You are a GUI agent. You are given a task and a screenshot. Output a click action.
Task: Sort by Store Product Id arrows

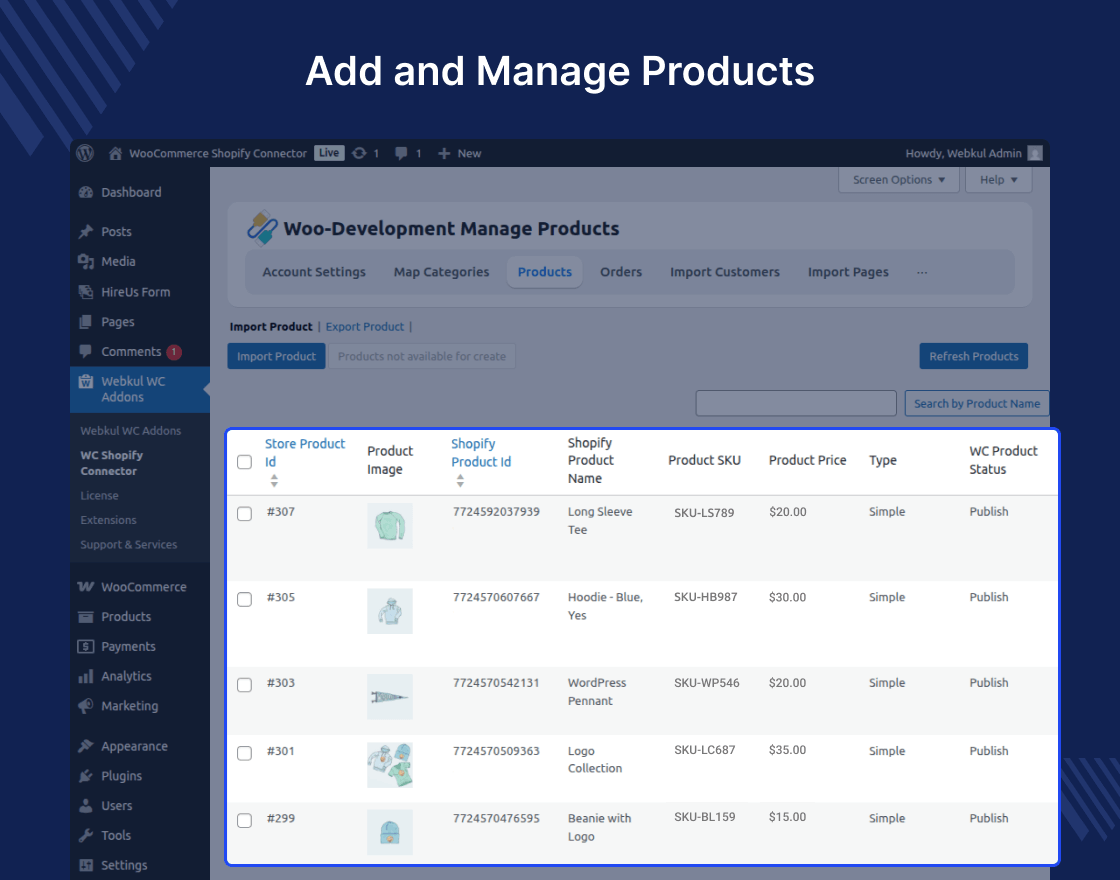coord(274,481)
